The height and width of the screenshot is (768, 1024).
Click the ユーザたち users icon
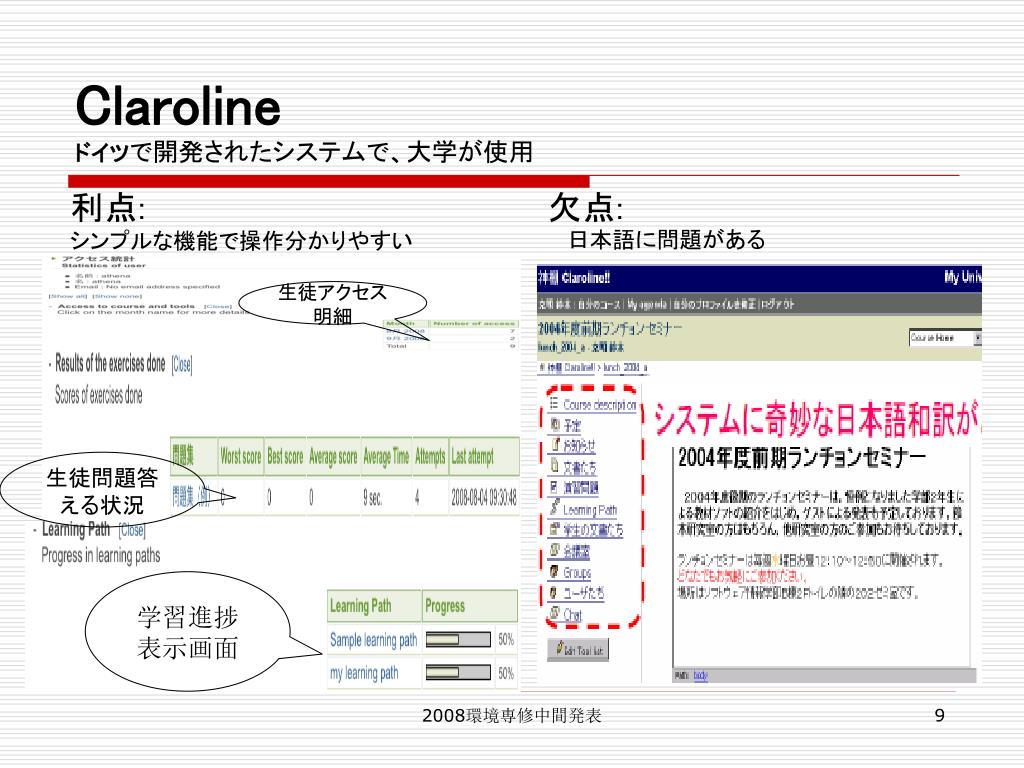pos(554,592)
